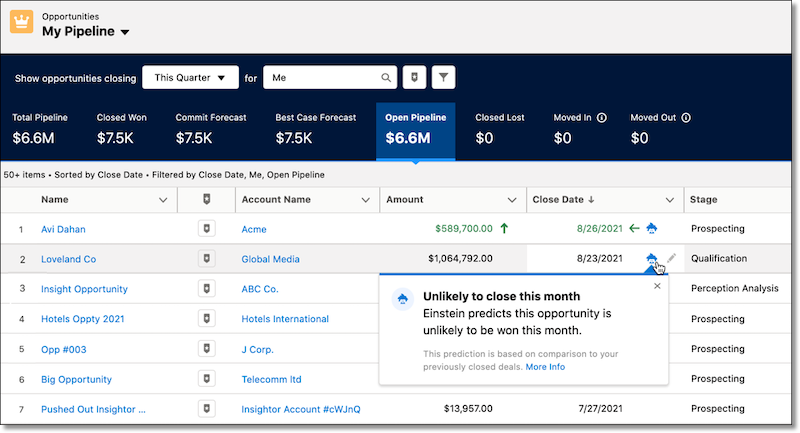Click the filter funnel icon

click(443, 77)
